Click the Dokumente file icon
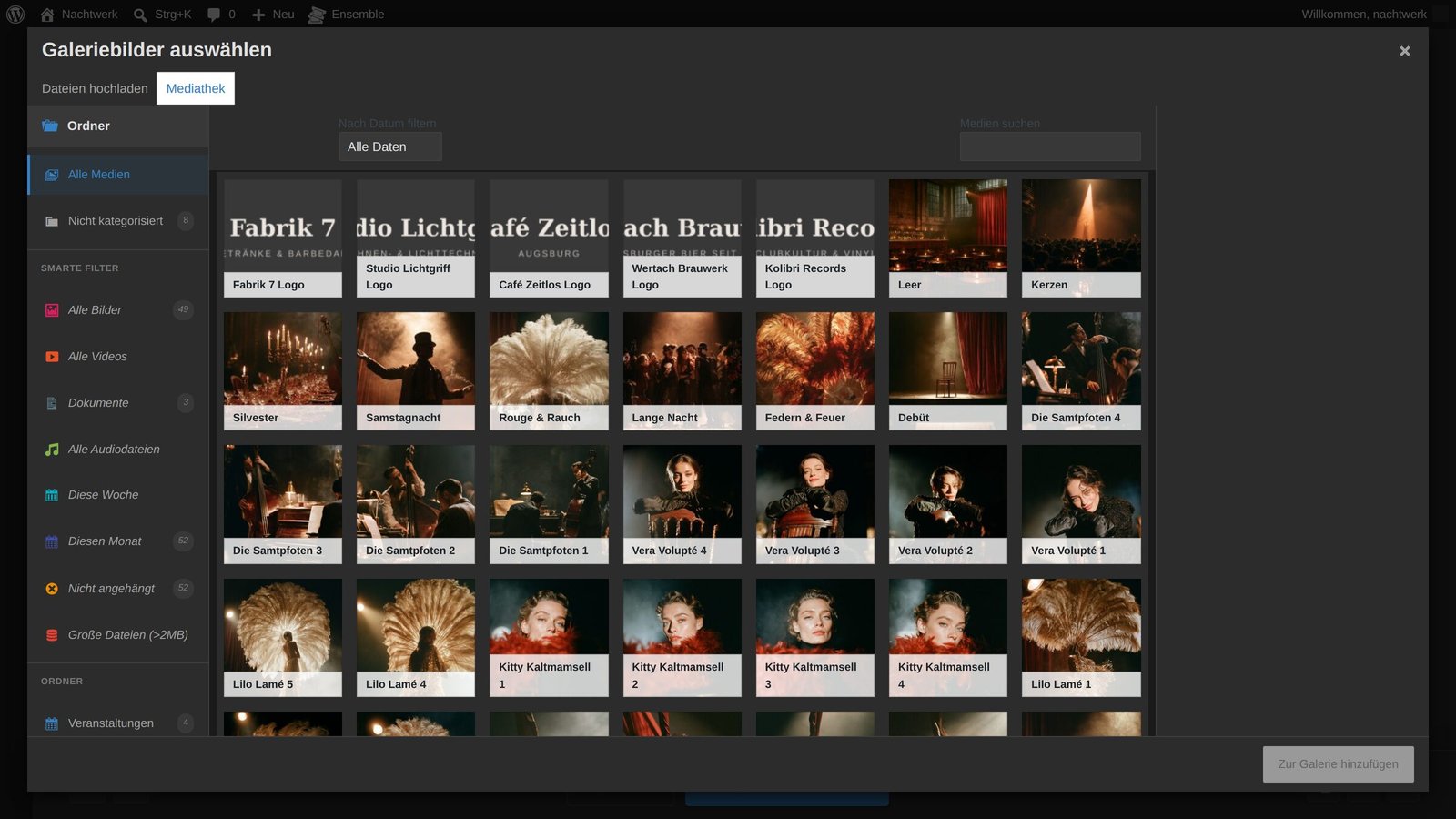This screenshot has width=1456, height=819. coord(52,403)
